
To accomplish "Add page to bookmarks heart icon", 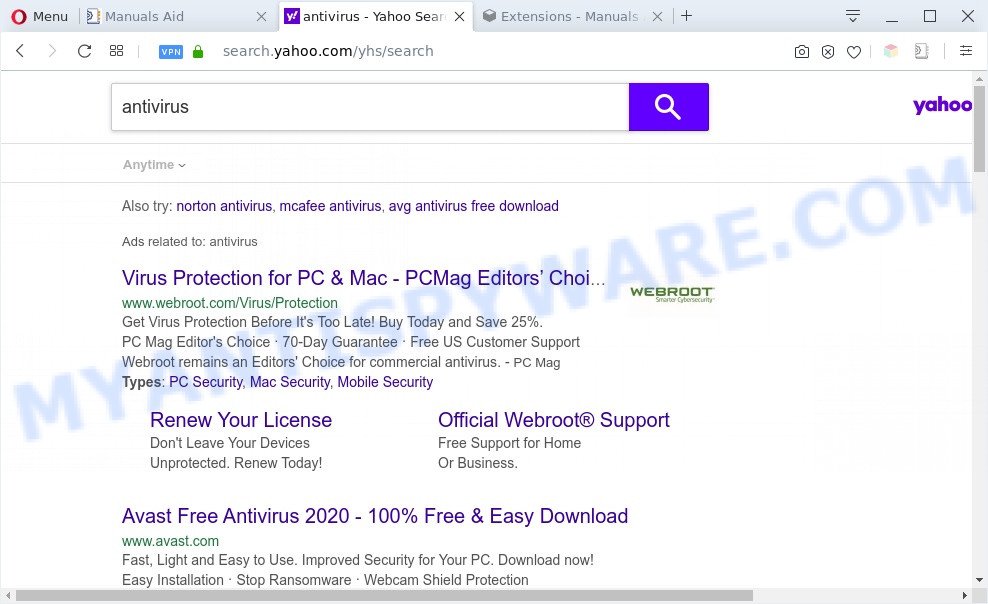I will click(x=854, y=52).
